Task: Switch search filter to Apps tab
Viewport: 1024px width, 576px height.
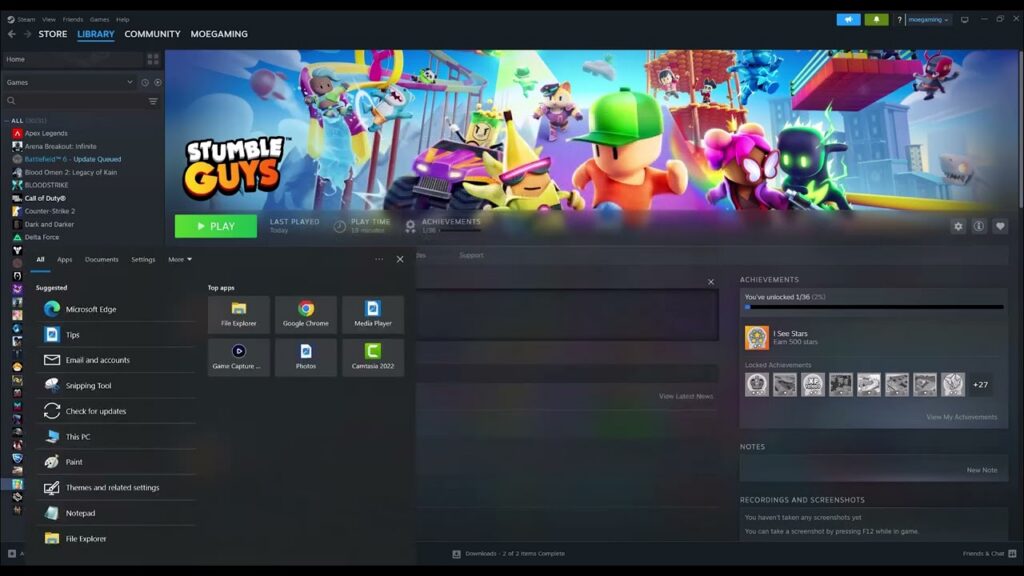Action: [64, 259]
